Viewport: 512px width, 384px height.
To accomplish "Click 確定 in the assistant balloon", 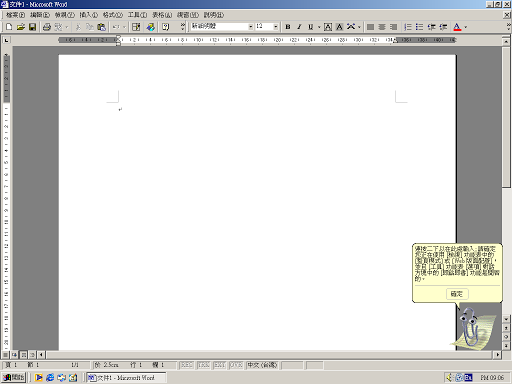I will coord(457,294).
